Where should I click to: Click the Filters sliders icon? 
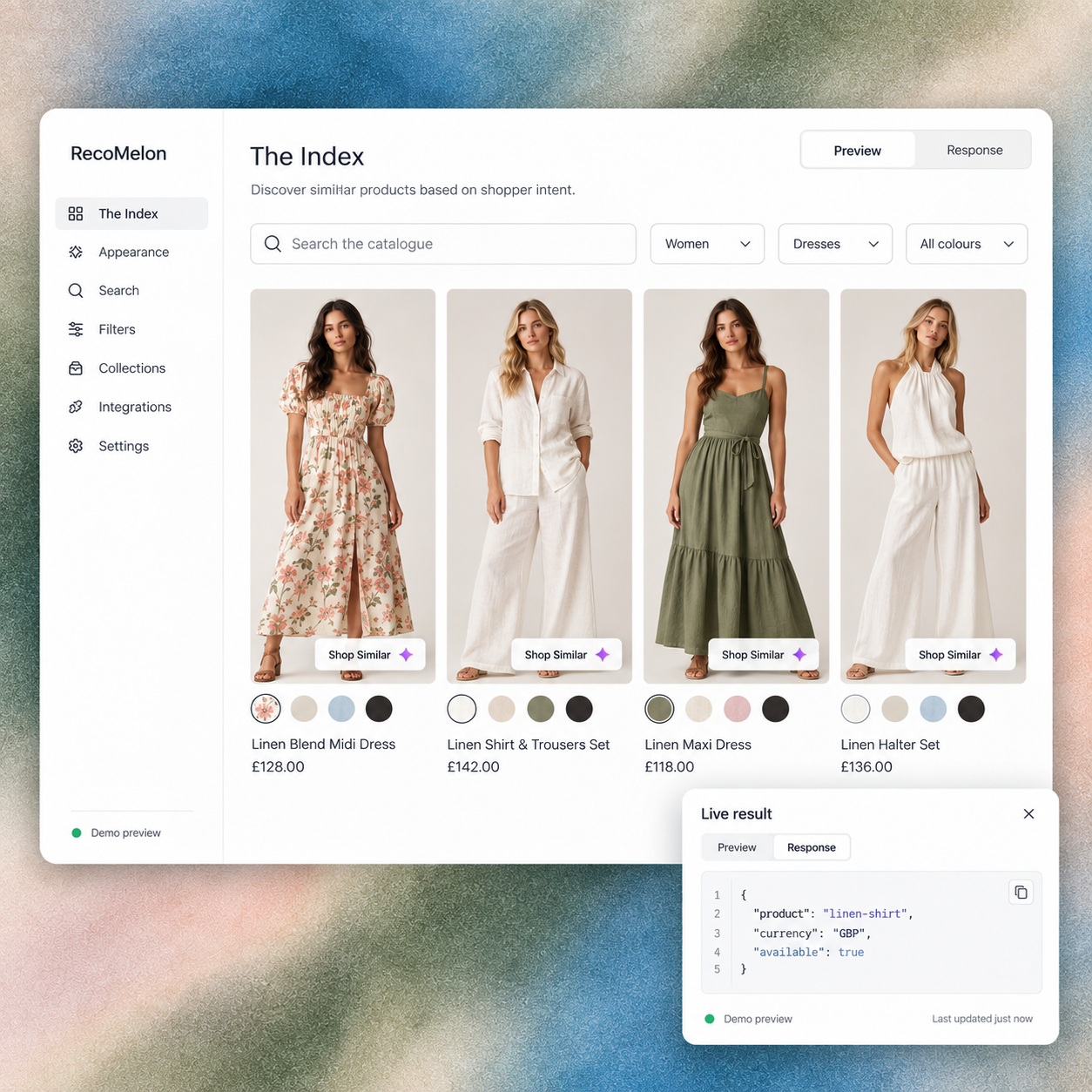(76, 329)
